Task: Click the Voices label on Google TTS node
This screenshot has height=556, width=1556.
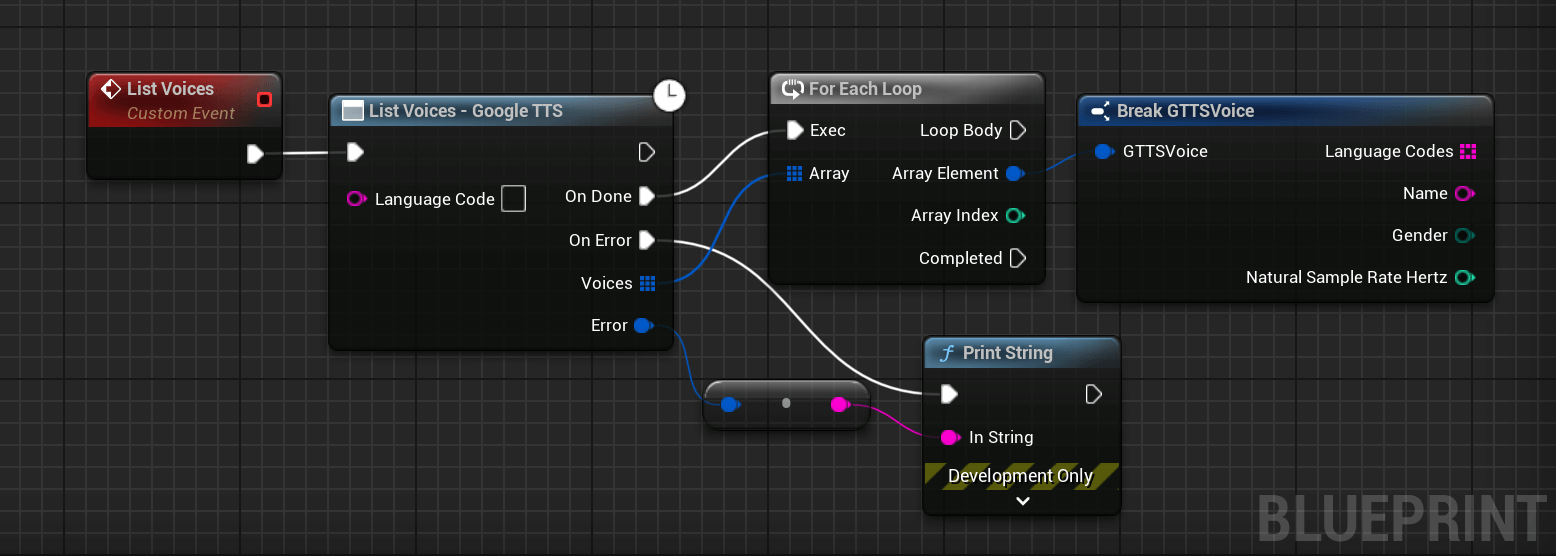Action: [607, 283]
